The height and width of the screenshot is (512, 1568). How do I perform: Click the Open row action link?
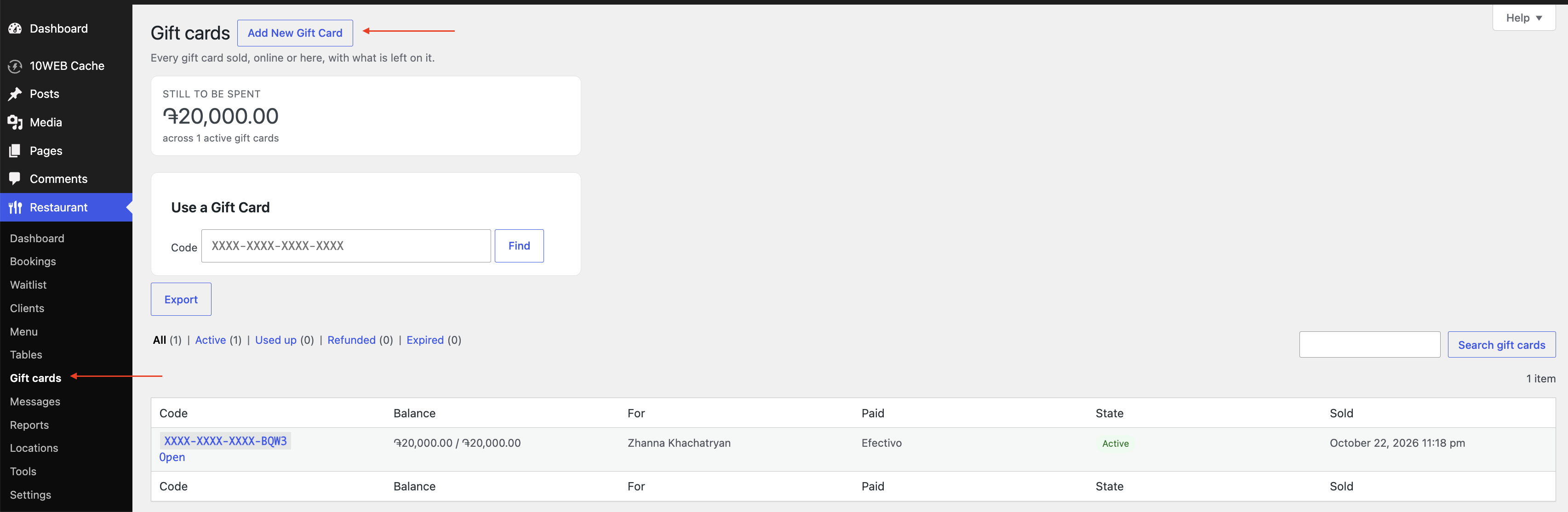(172, 457)
